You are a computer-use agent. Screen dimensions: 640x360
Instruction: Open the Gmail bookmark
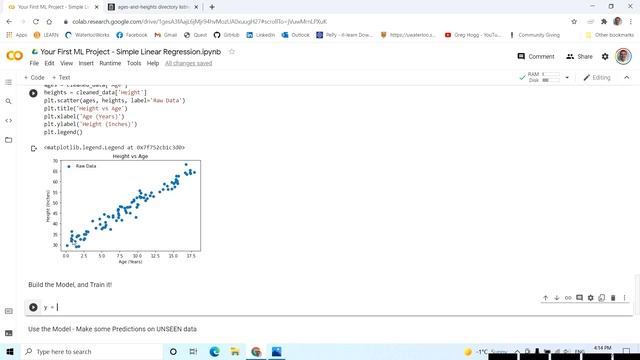pos(165,35)
